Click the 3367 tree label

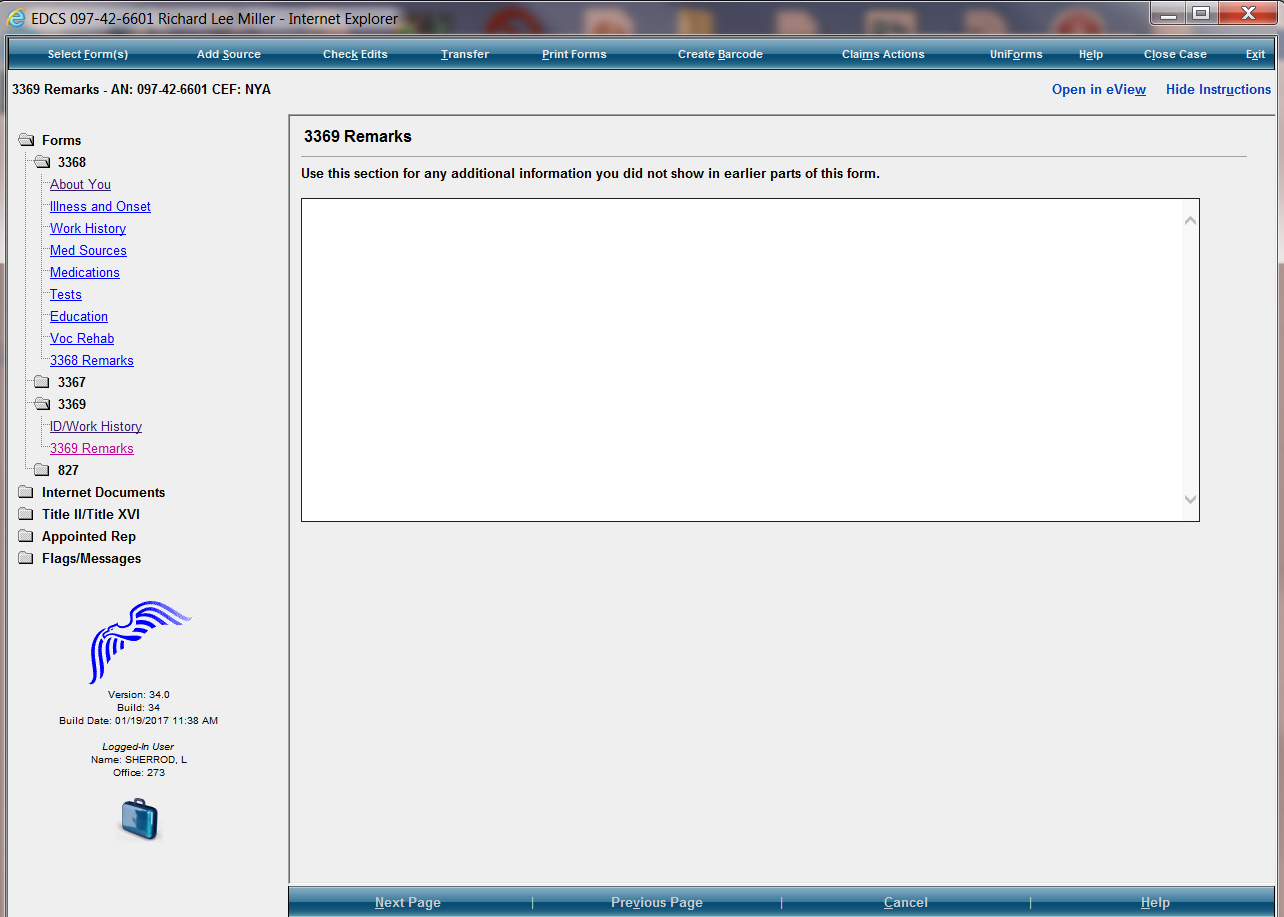[72, 382]
